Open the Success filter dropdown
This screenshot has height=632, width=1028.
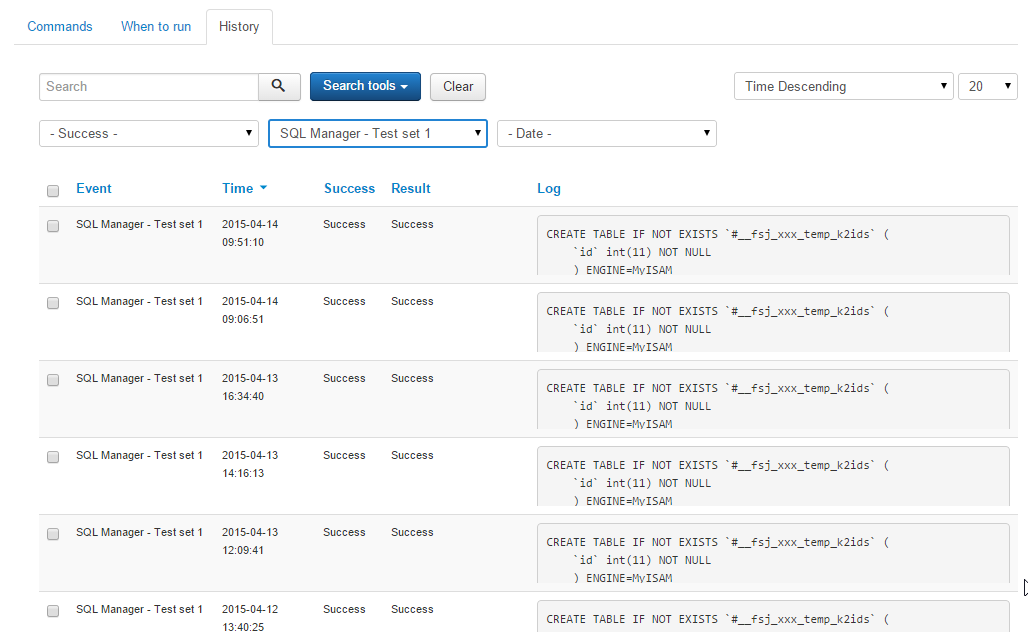149,134
